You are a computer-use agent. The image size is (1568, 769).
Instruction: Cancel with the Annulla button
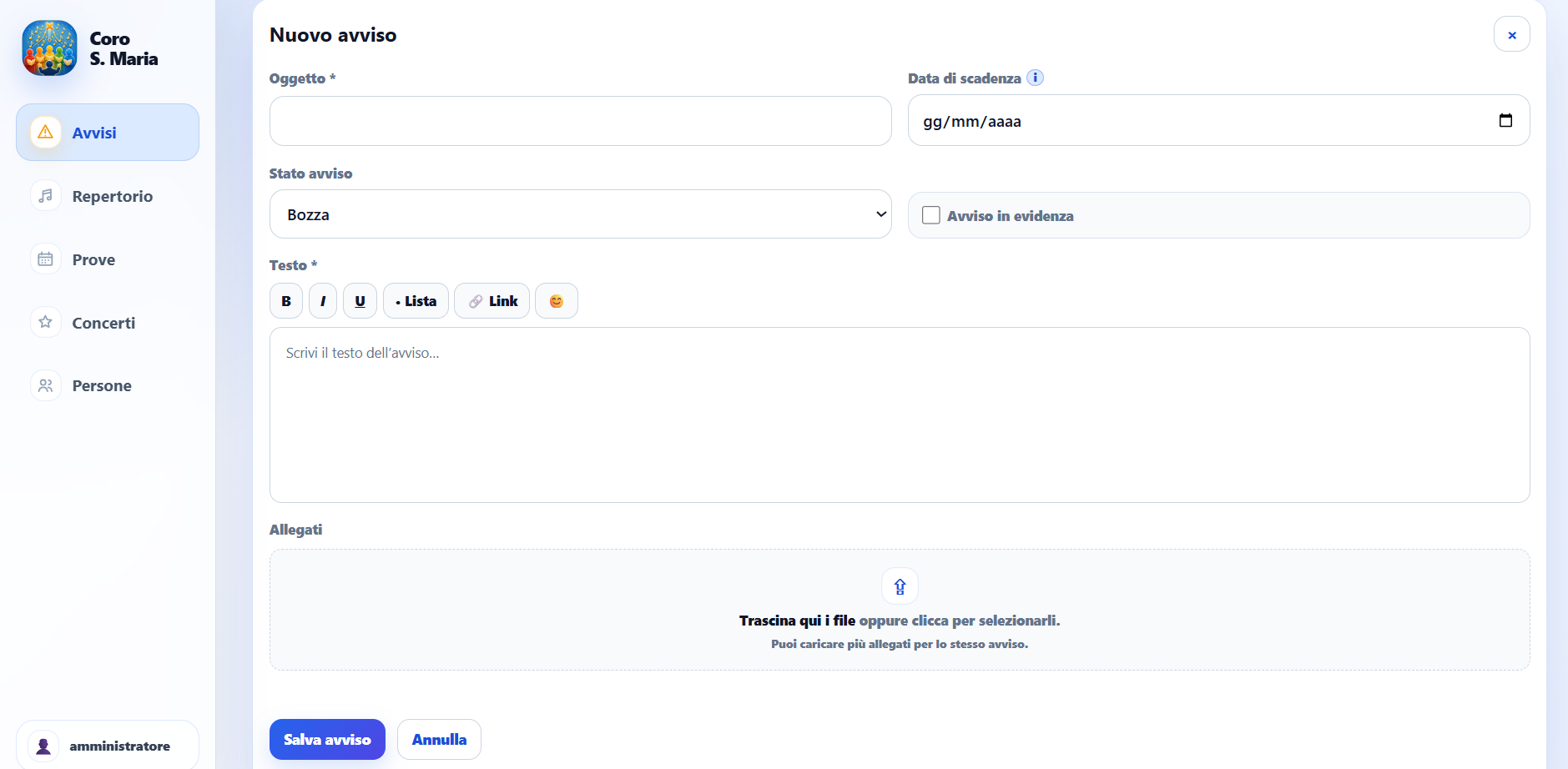(x=439, y=739)
